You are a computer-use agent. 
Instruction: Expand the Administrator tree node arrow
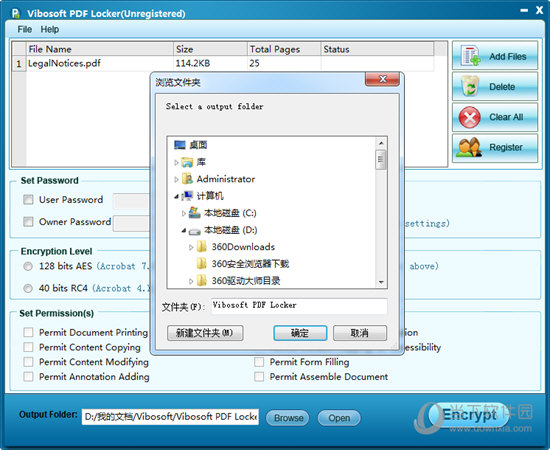[176, 179]
